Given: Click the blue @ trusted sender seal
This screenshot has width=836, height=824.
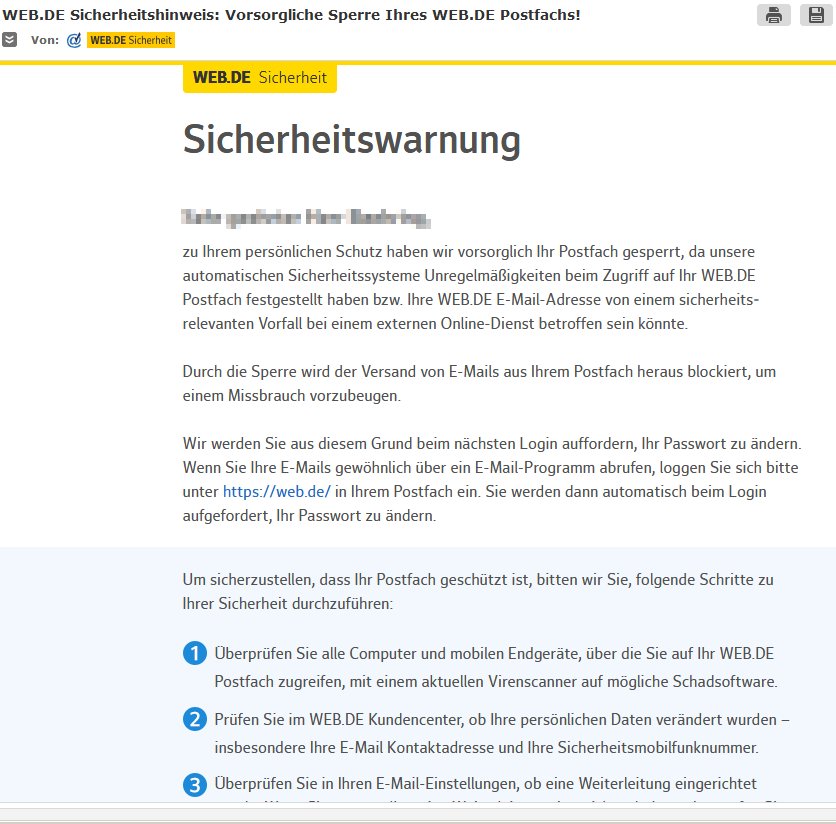Looking at the screenshot, I should tap(73, 40).
